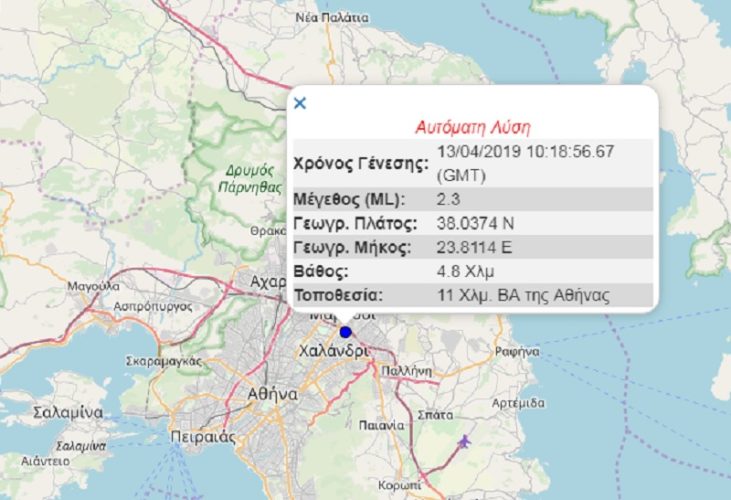Screen dimensions: 731x500
Task: Click the Παιανία map label
Action: click(381, 425)
